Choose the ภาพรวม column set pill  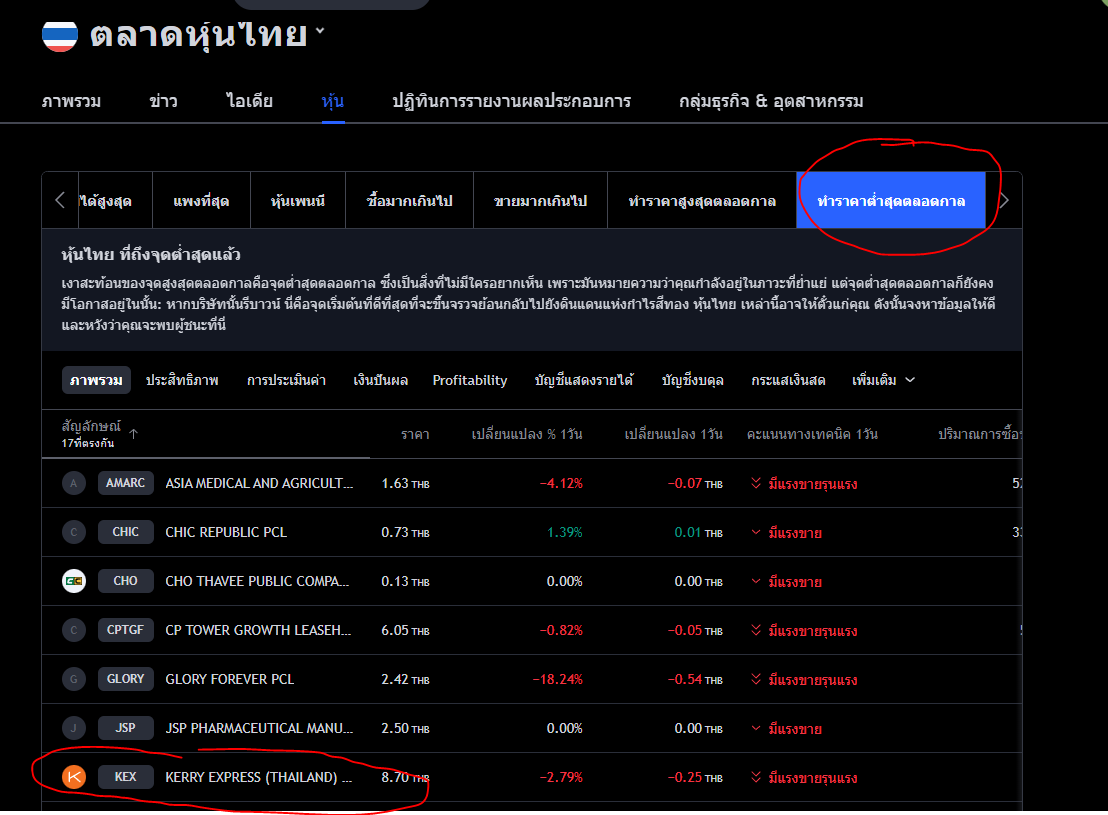pos(96,380)
